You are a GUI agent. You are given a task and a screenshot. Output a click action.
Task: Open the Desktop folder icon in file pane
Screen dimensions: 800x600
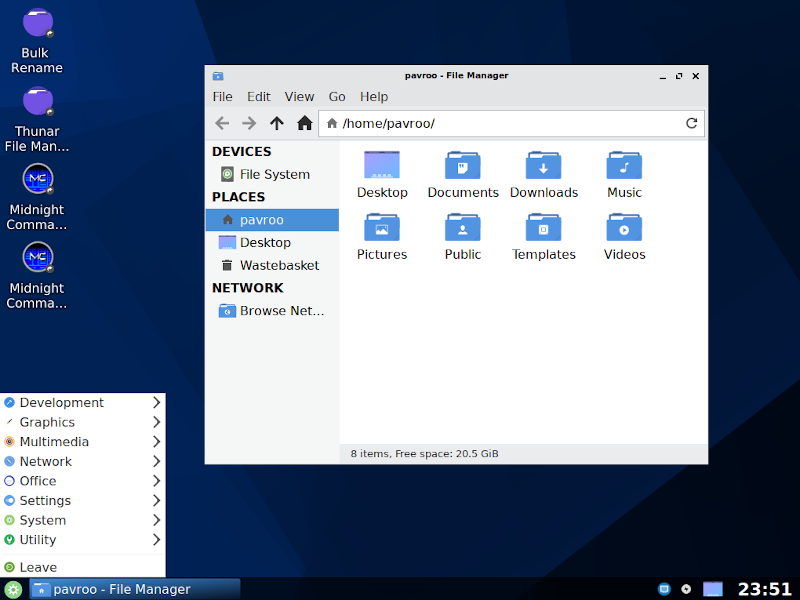click(x=382, y=175)
